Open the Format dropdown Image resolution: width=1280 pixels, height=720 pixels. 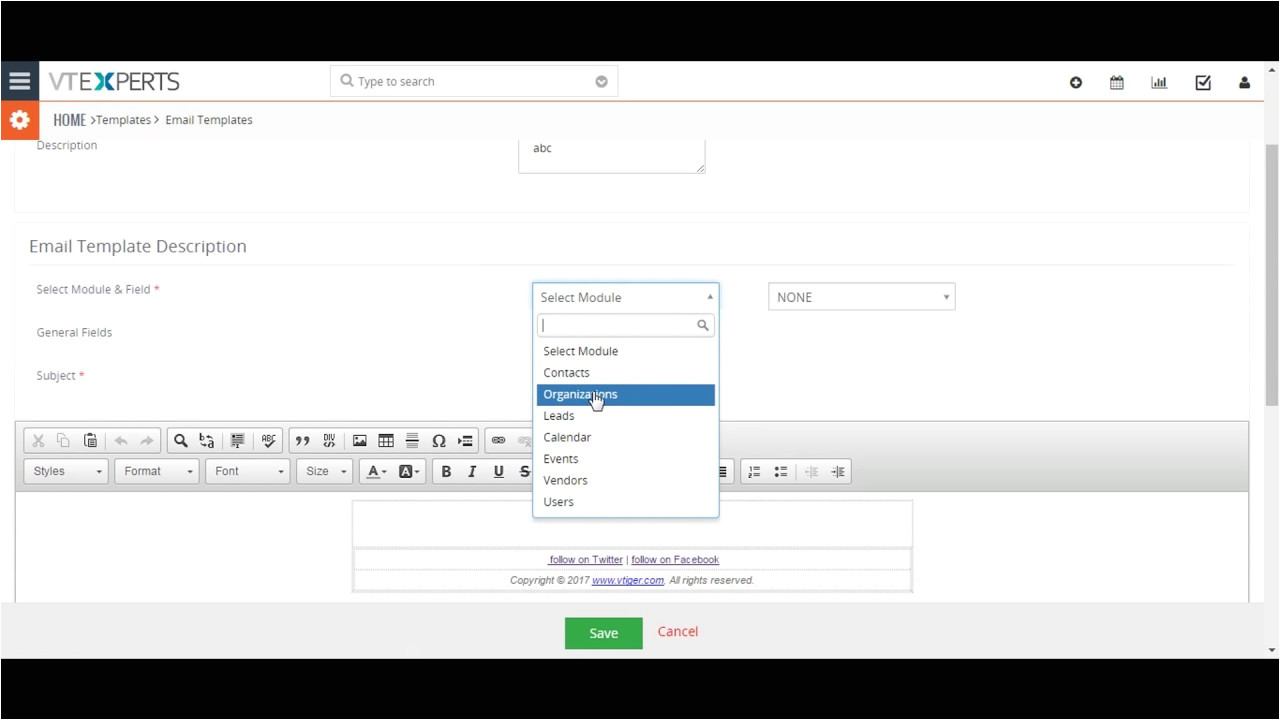(x=156, y=472)
